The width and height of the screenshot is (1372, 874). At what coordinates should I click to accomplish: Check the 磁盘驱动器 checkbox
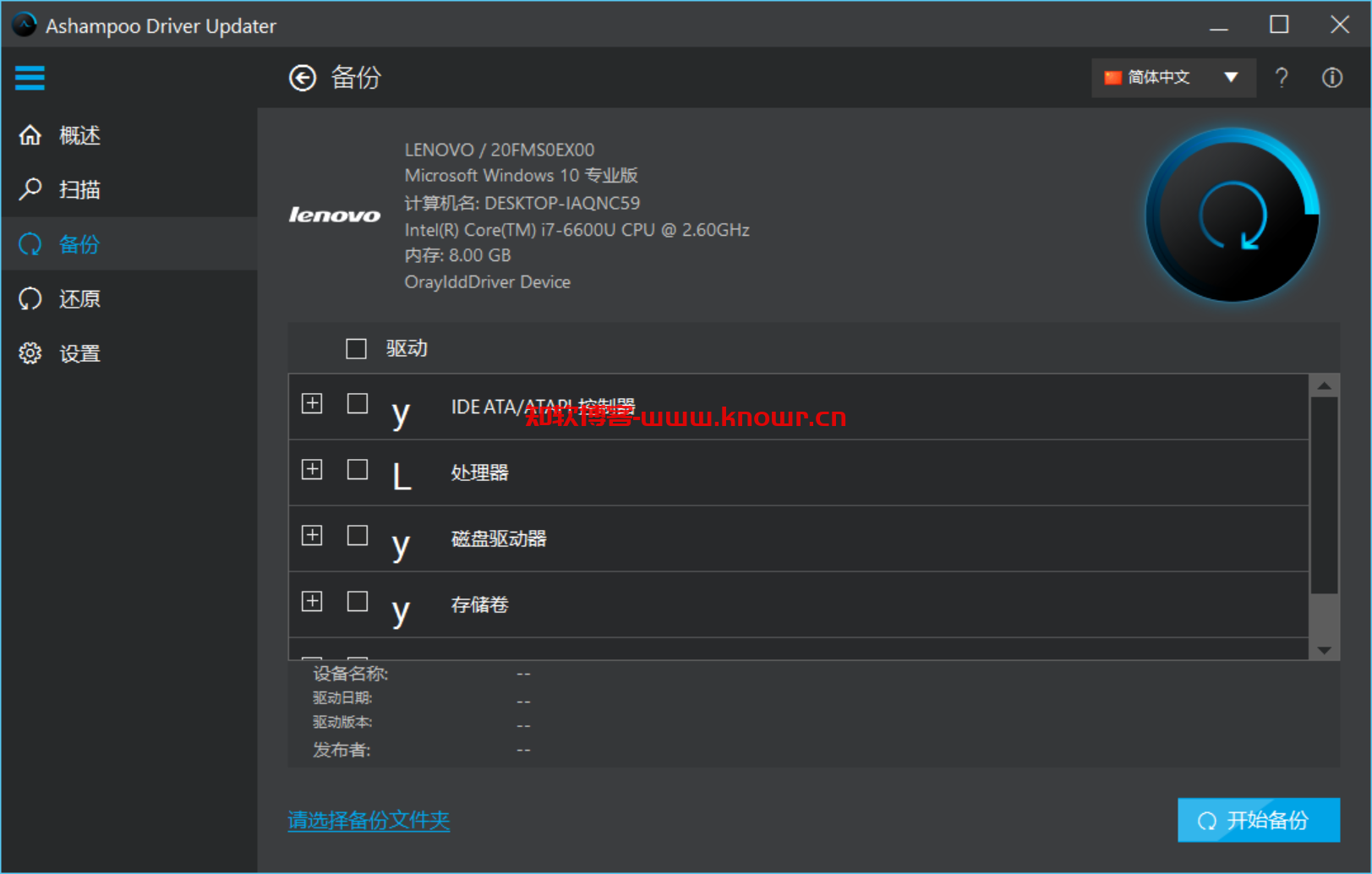[358, 535]
